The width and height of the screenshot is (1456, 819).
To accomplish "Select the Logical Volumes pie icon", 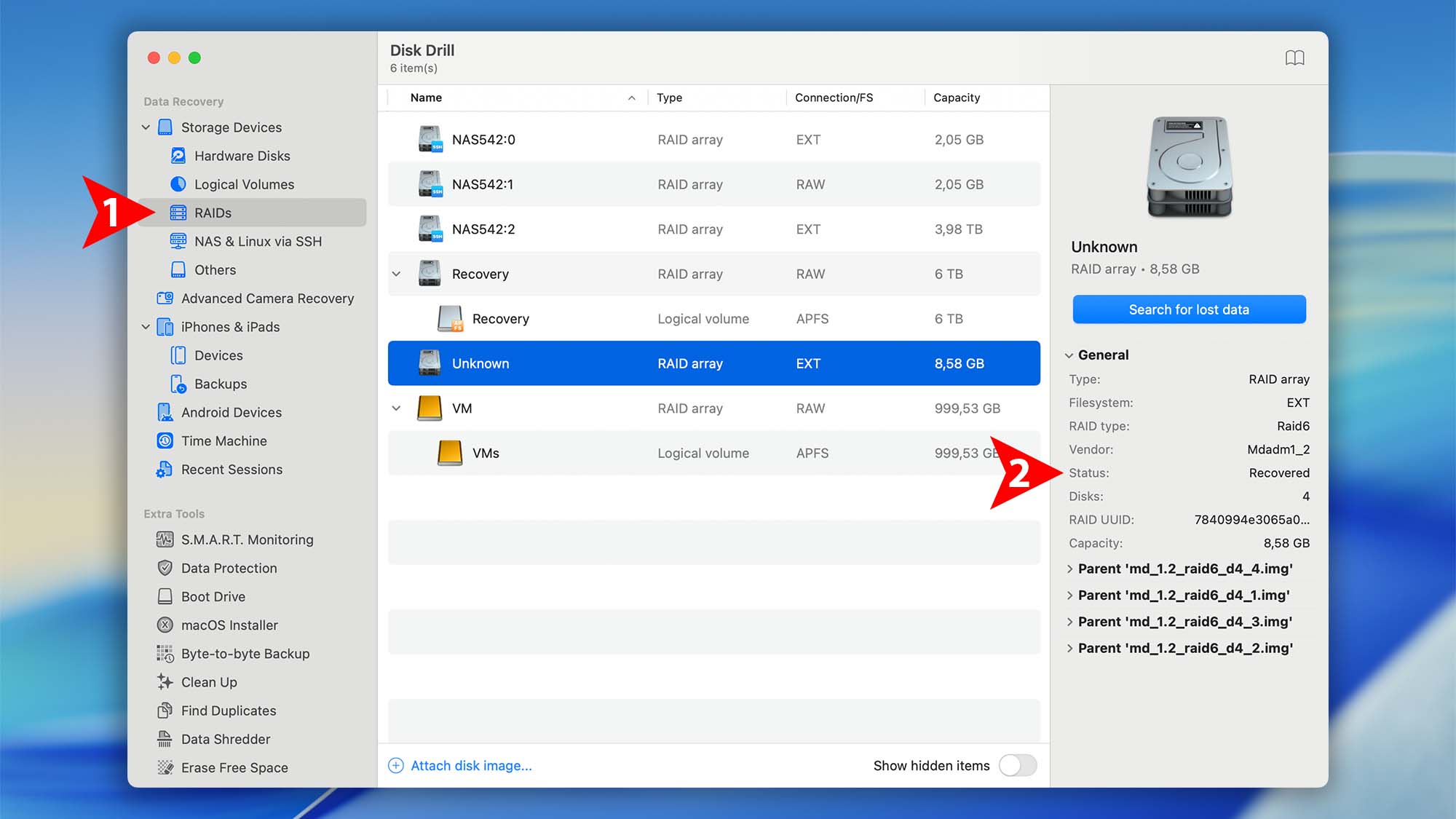I will point(178,184).
